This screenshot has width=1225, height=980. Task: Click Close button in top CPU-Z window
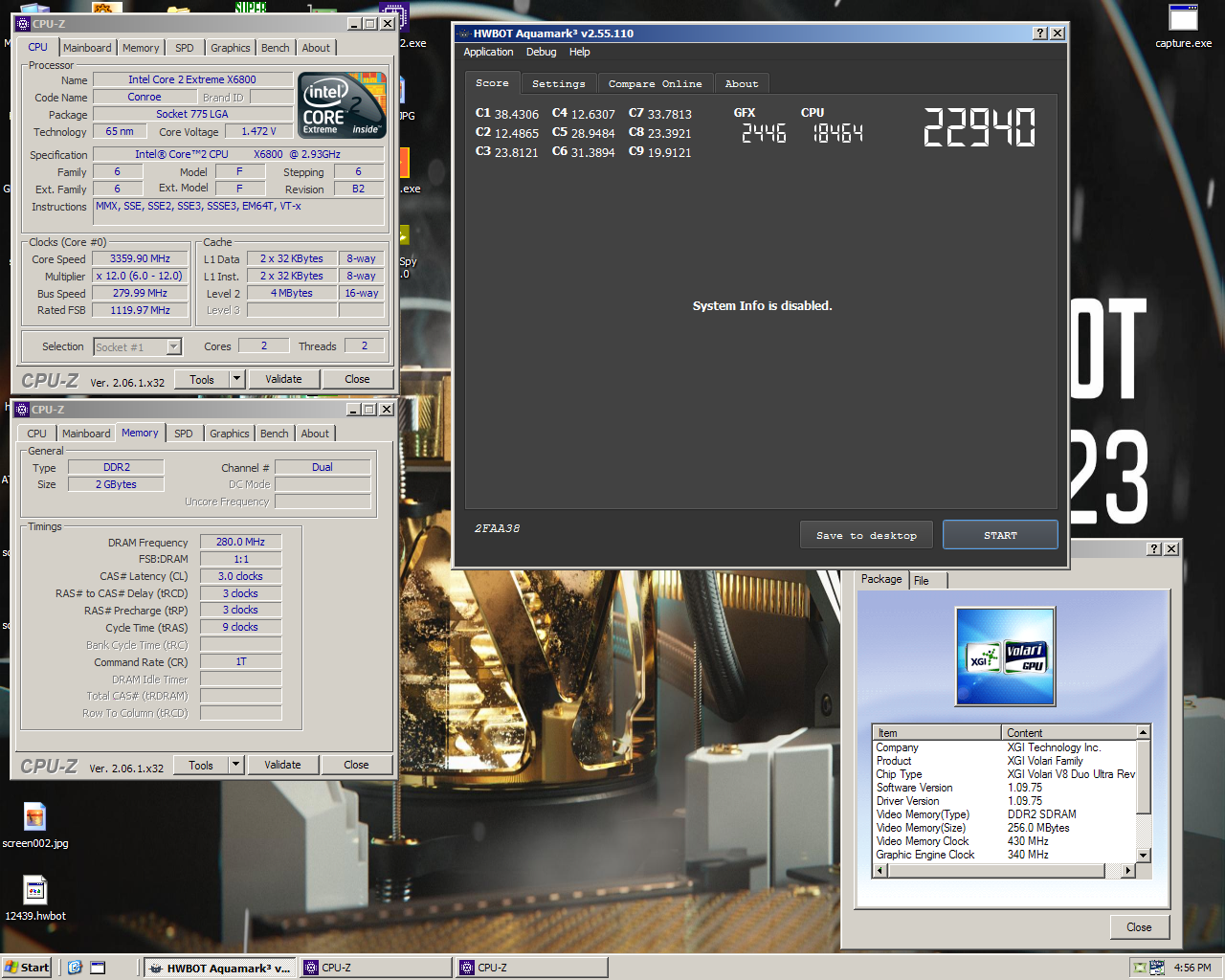(357, 379)
